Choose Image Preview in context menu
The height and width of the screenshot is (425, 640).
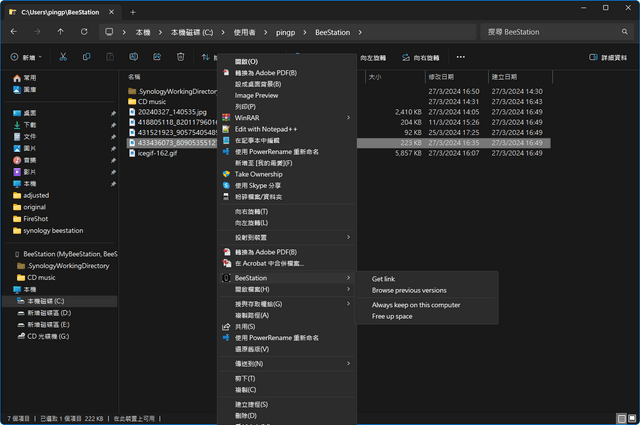click(256, 96)
